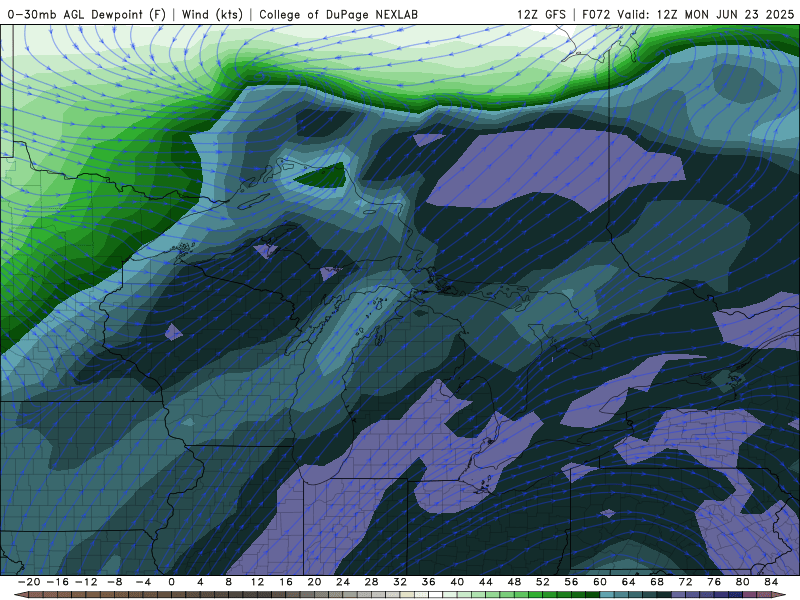This screenshot has height=600, width=800.
Task: Click the '12' value on the color scale
Action: pyautogui.click(x=257, y=582)
